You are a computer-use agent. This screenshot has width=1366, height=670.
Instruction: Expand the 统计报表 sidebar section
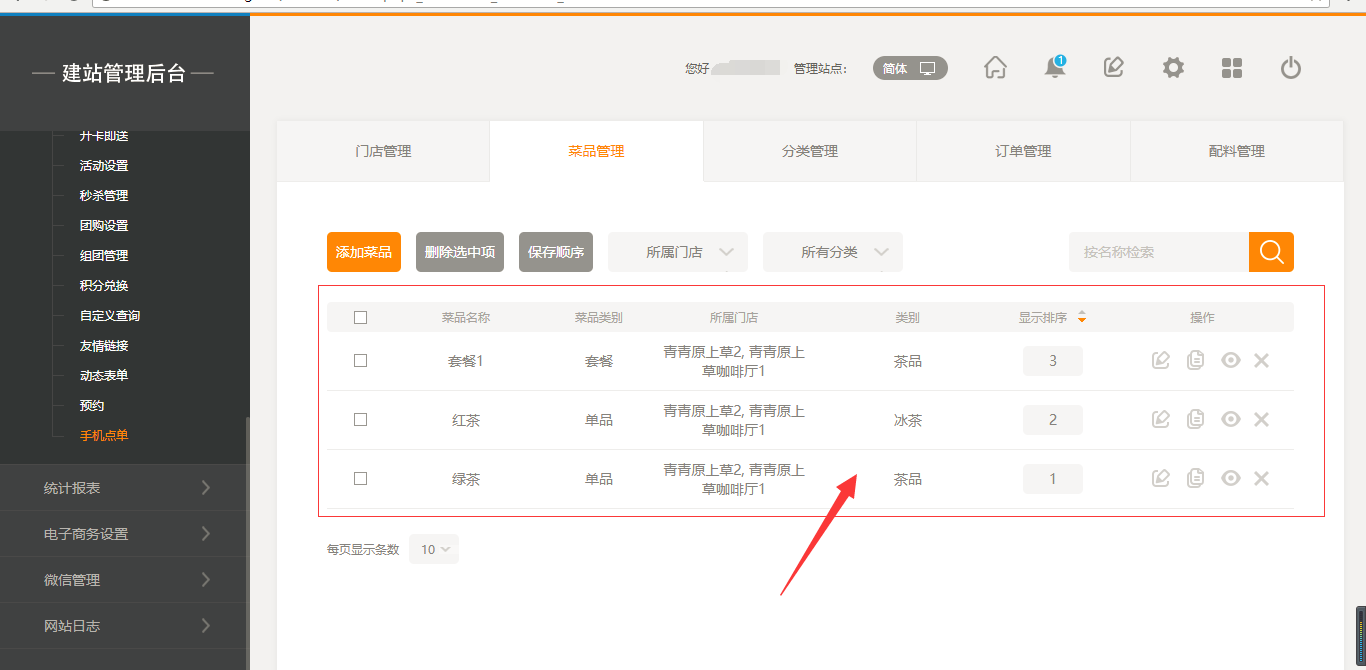[125, 488]
